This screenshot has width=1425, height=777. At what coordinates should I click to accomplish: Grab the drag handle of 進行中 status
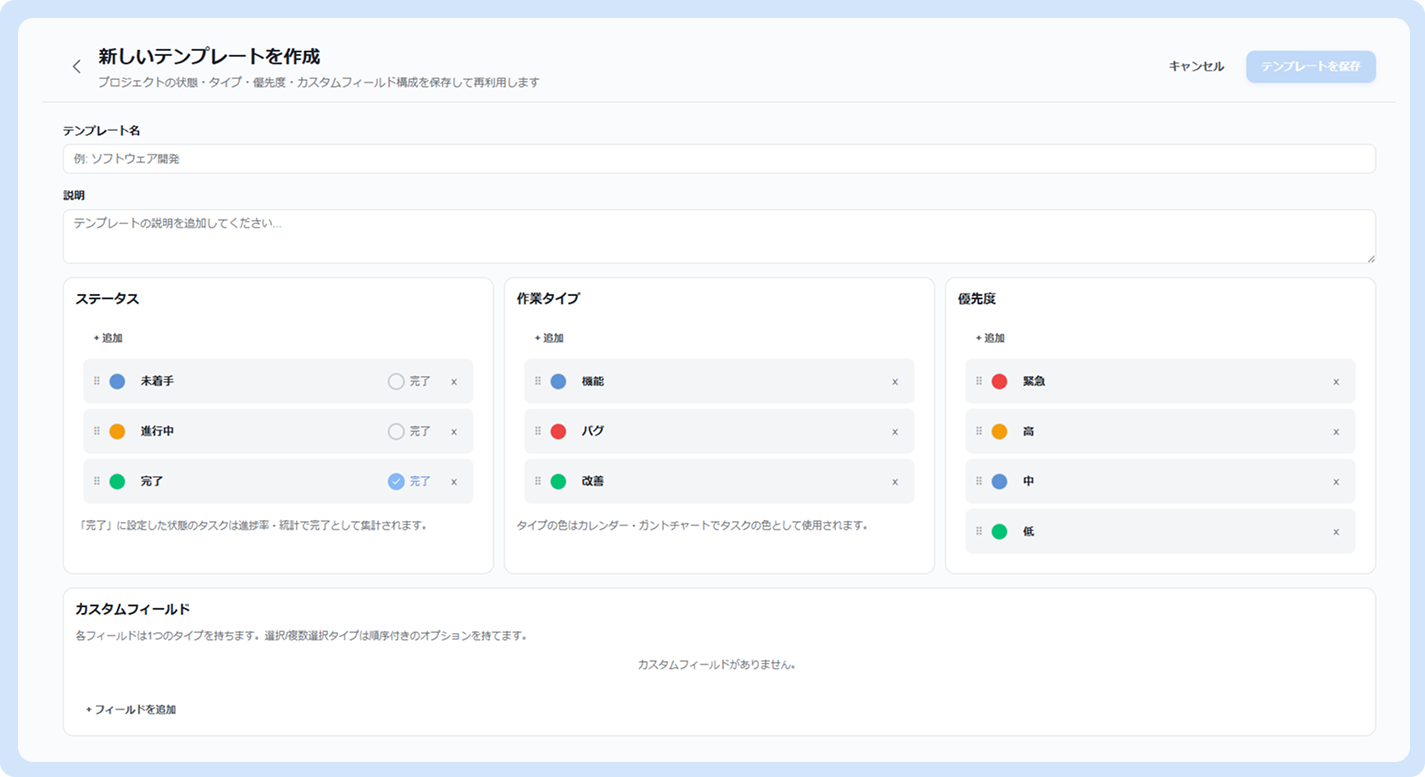tap(97, 431)
